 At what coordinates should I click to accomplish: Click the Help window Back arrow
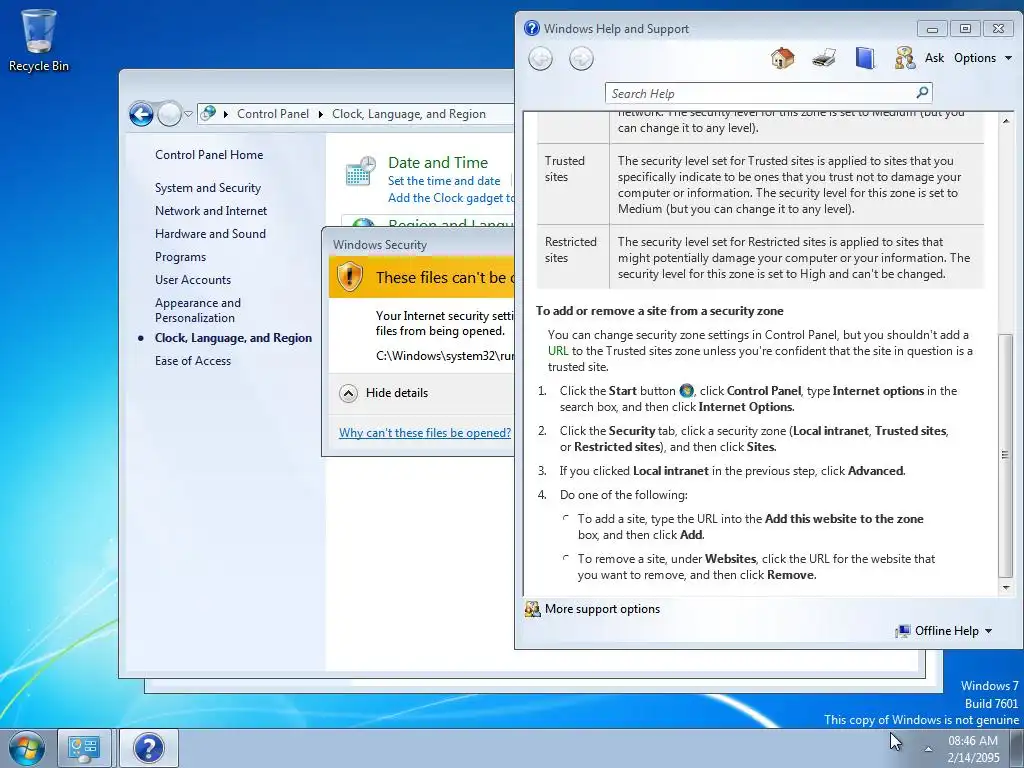pyautogui.click(x=540, y=59)
